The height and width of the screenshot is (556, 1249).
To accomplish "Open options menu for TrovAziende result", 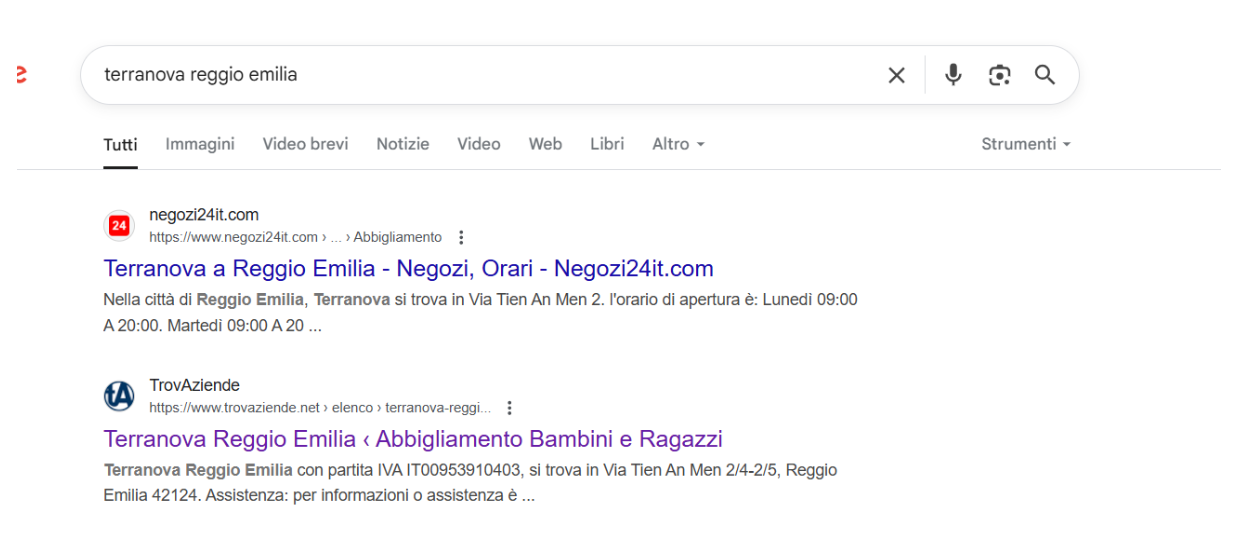I will tap(510, 408).
